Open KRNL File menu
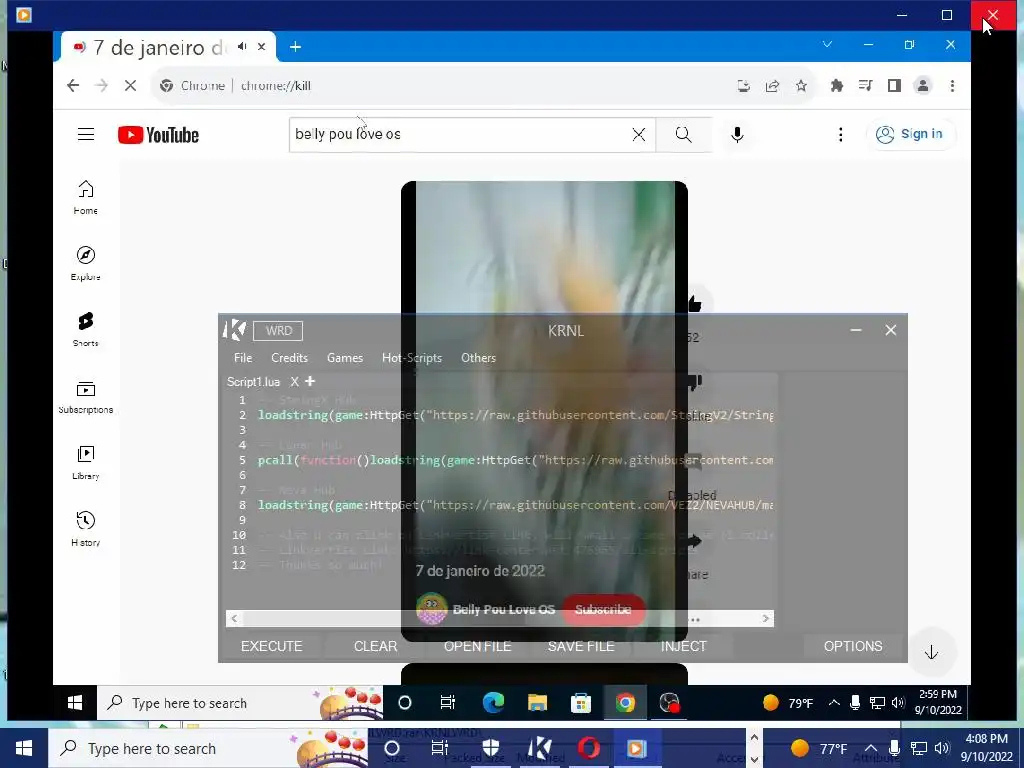1024x768 pixels. pos(243,358)
